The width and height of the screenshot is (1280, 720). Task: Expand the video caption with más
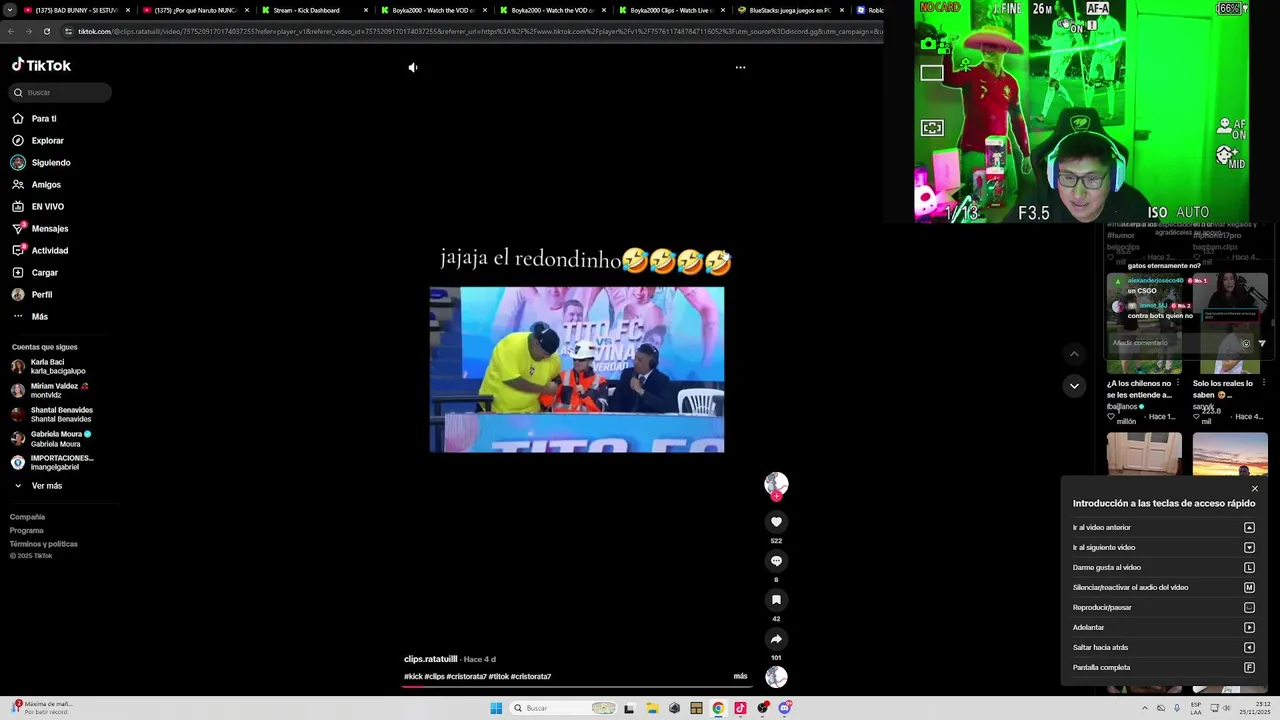click(740, 676)
